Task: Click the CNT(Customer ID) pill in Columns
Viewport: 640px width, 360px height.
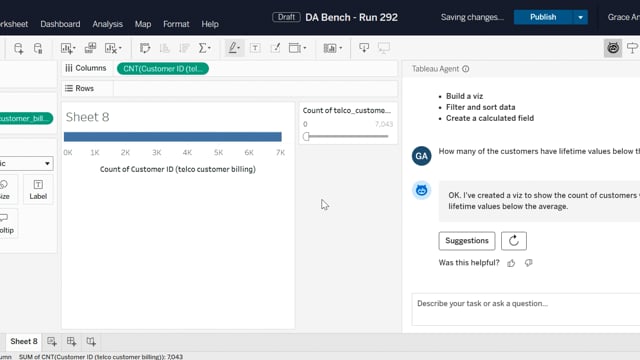Action: (x=163, y=69)
